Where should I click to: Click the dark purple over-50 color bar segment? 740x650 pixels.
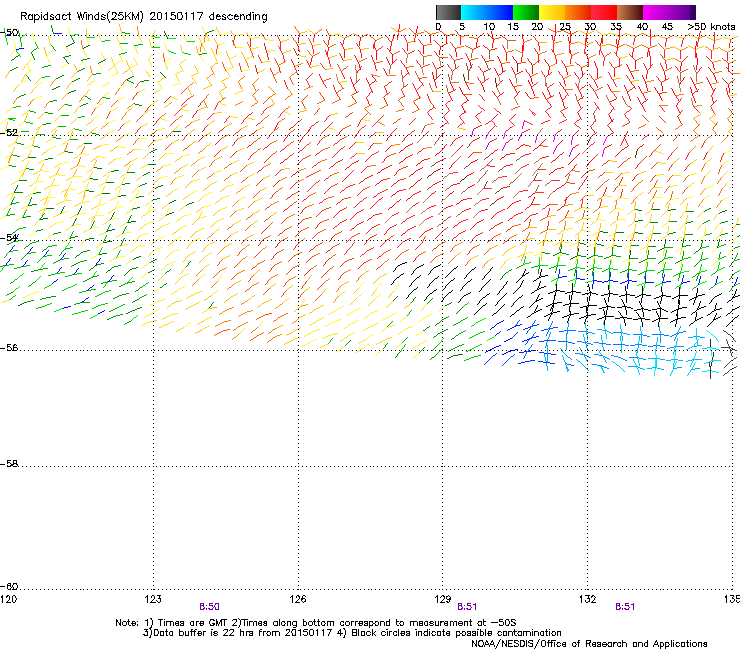click(692, 12)
